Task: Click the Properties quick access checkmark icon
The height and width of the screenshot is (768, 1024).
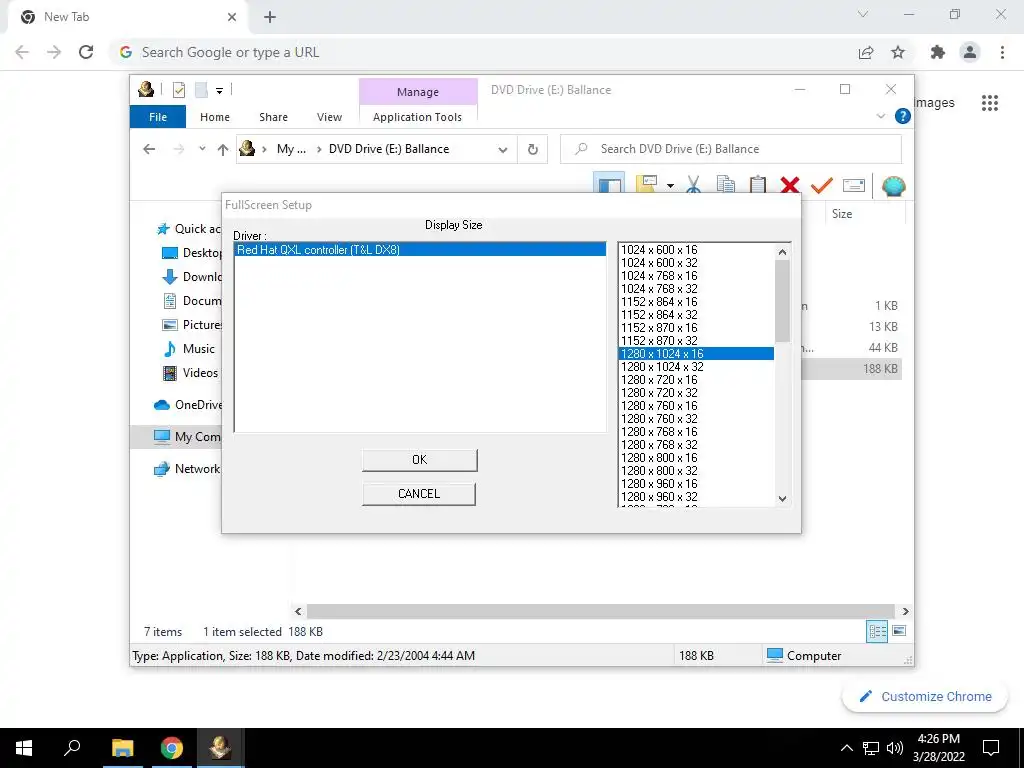Action: (178, 89)
